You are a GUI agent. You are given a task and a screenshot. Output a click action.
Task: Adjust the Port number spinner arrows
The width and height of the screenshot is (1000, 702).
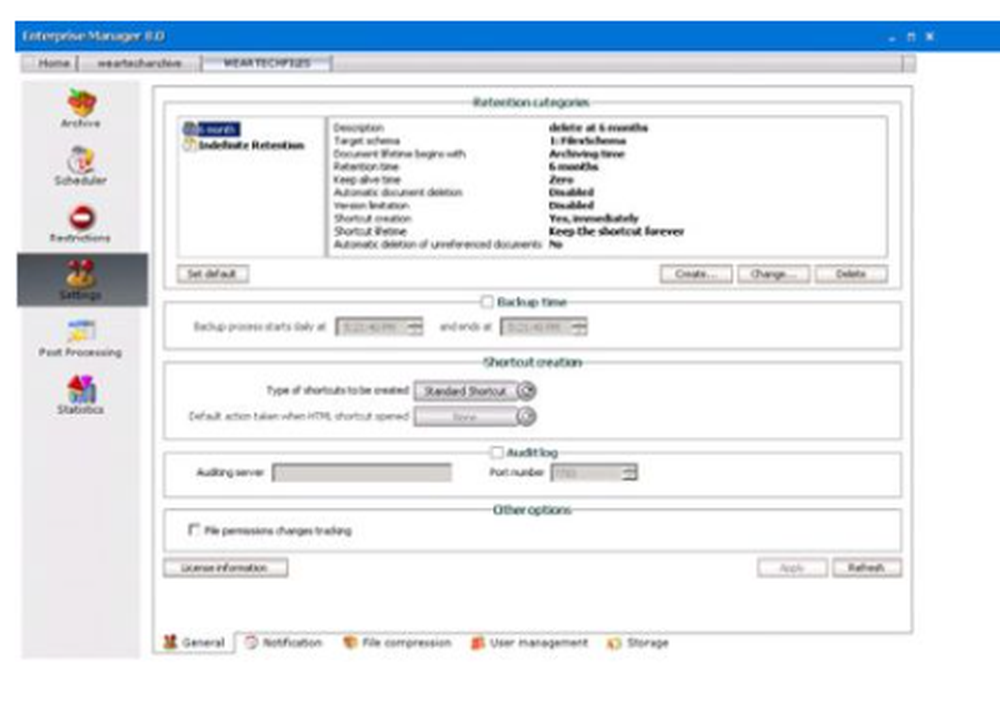(629, 472)
